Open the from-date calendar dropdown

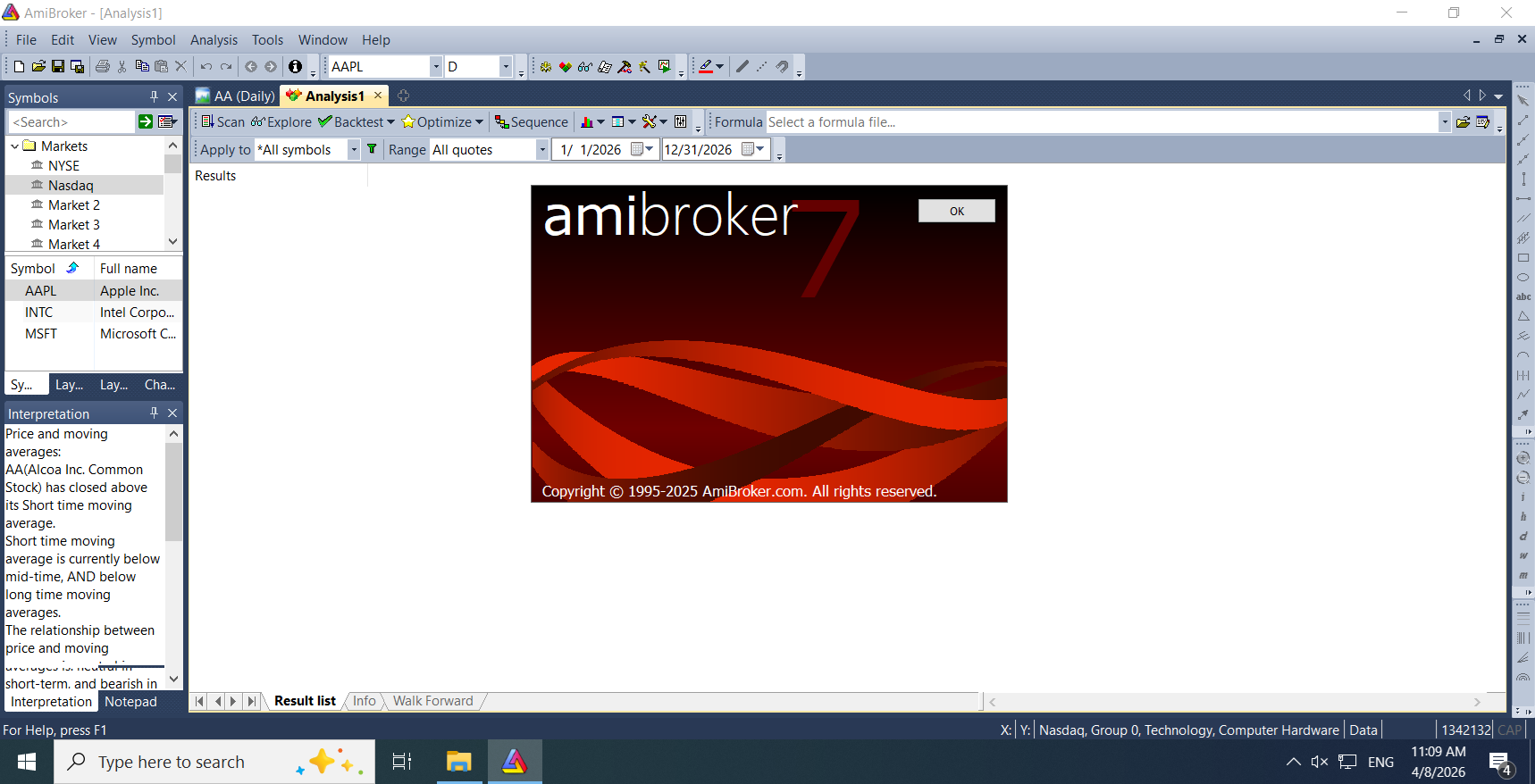click(642, 149)
